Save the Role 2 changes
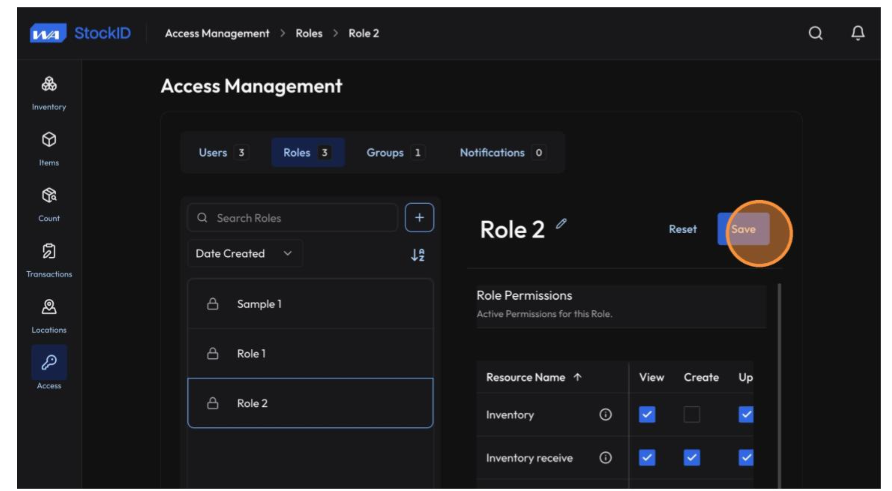 coord(744,229)
